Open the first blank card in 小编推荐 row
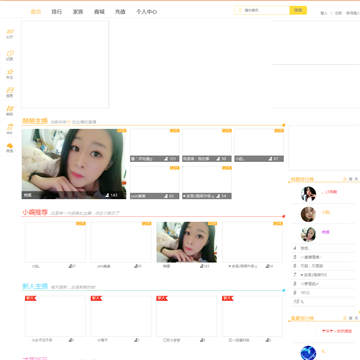 tap(55, 242)
